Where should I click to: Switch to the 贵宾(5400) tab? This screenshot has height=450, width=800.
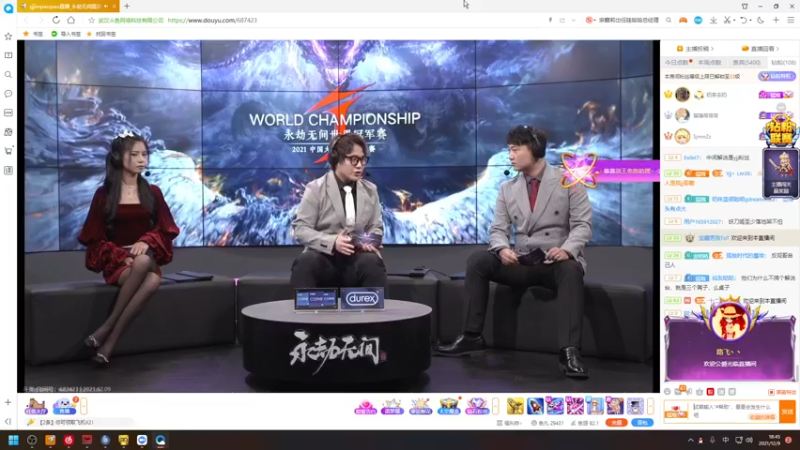click(x=746, y=62)
